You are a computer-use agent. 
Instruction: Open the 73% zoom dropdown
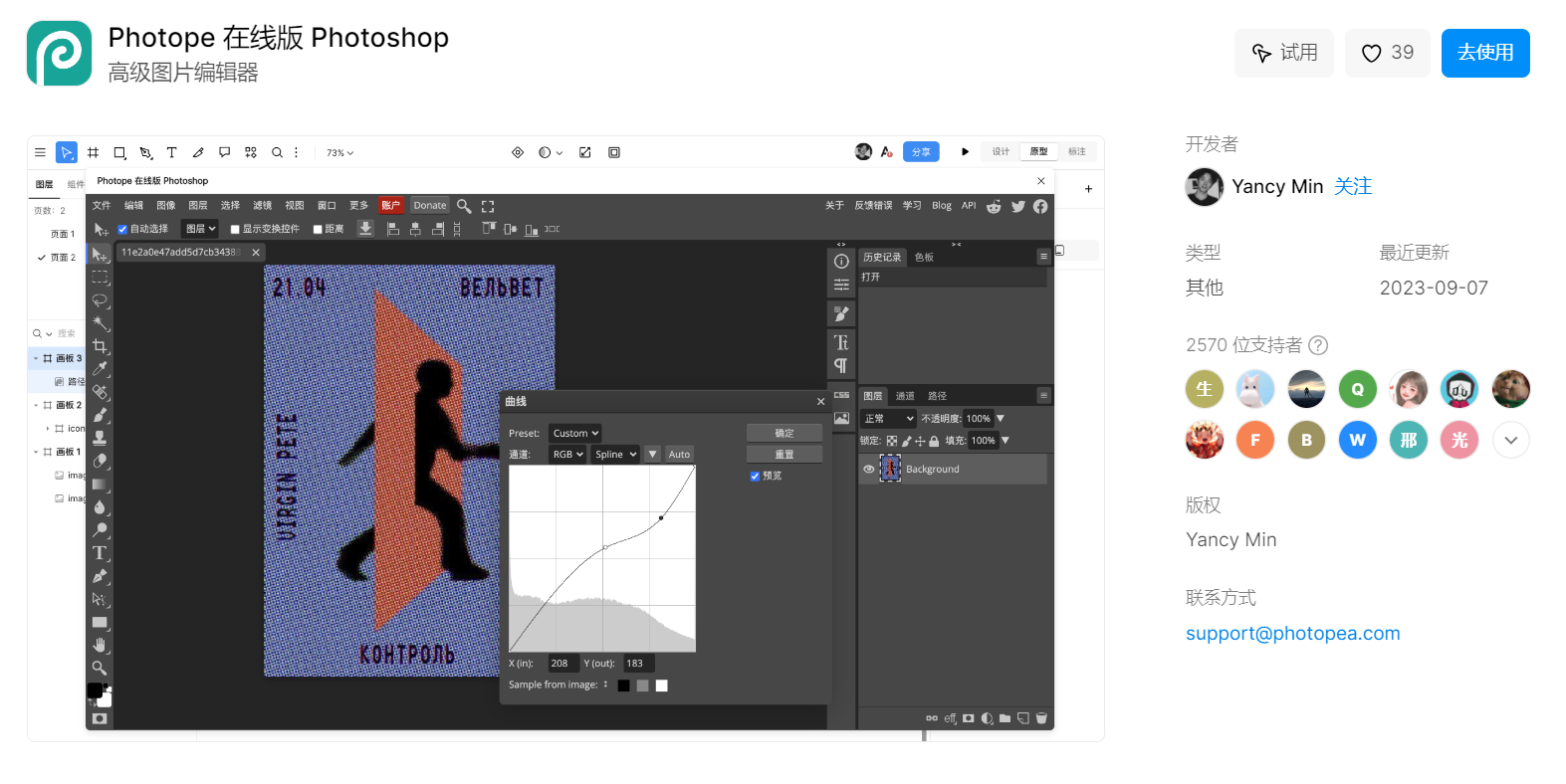pos(339,153)
